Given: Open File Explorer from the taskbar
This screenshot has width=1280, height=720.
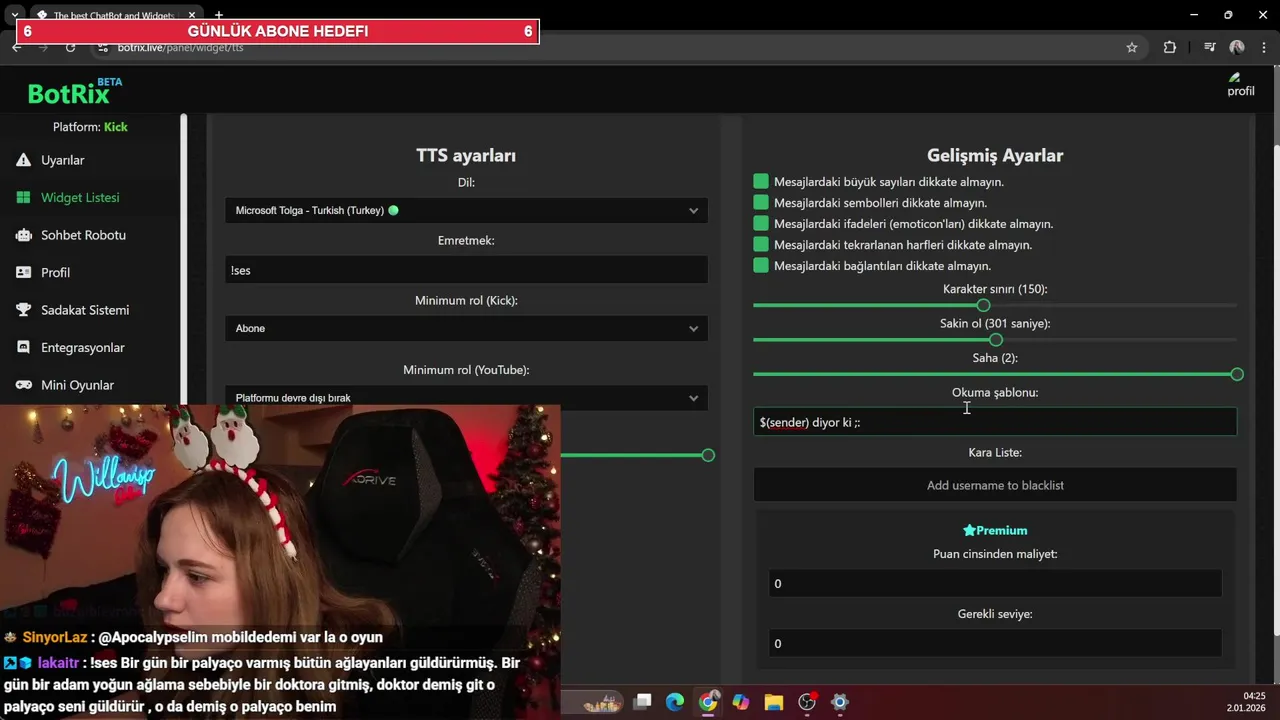Looking at the screenshot, I should click(774, 702).
